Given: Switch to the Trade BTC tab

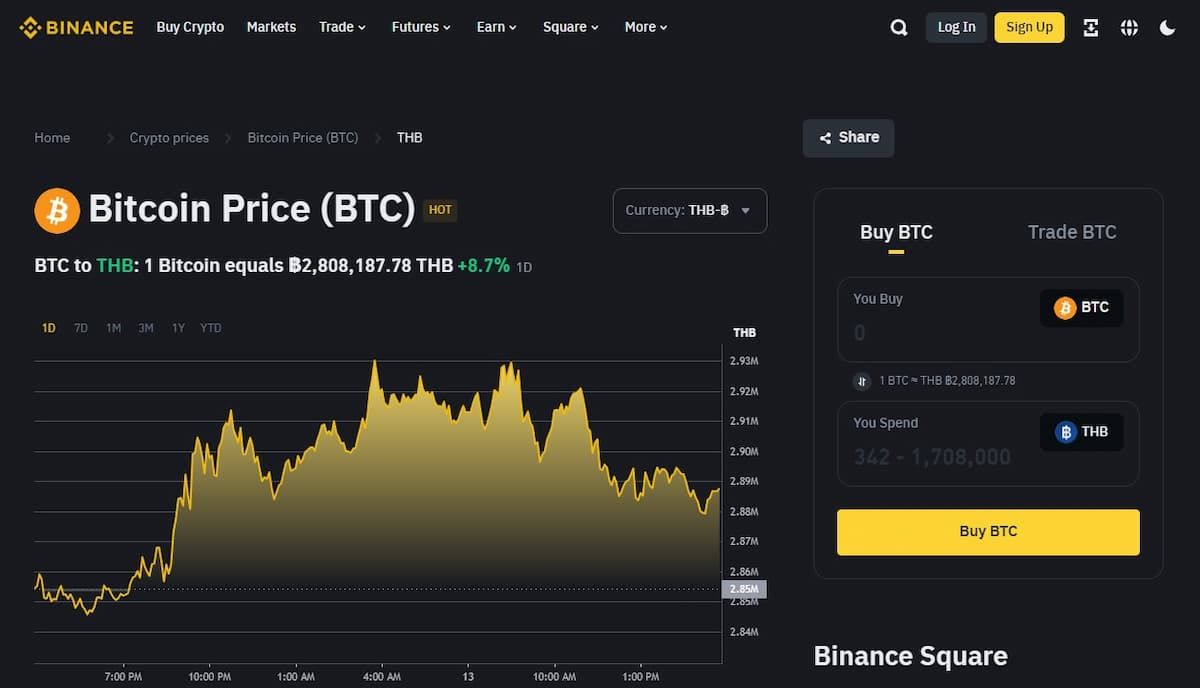Looking at the screenshot, I should [x=1071, y=231].
